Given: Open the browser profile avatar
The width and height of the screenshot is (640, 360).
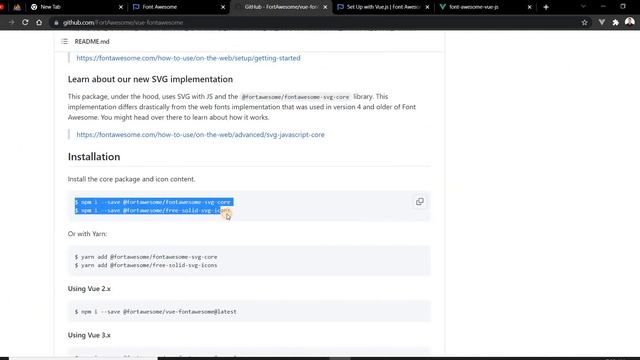Looking at the screenshot, I should coord(630,22).
